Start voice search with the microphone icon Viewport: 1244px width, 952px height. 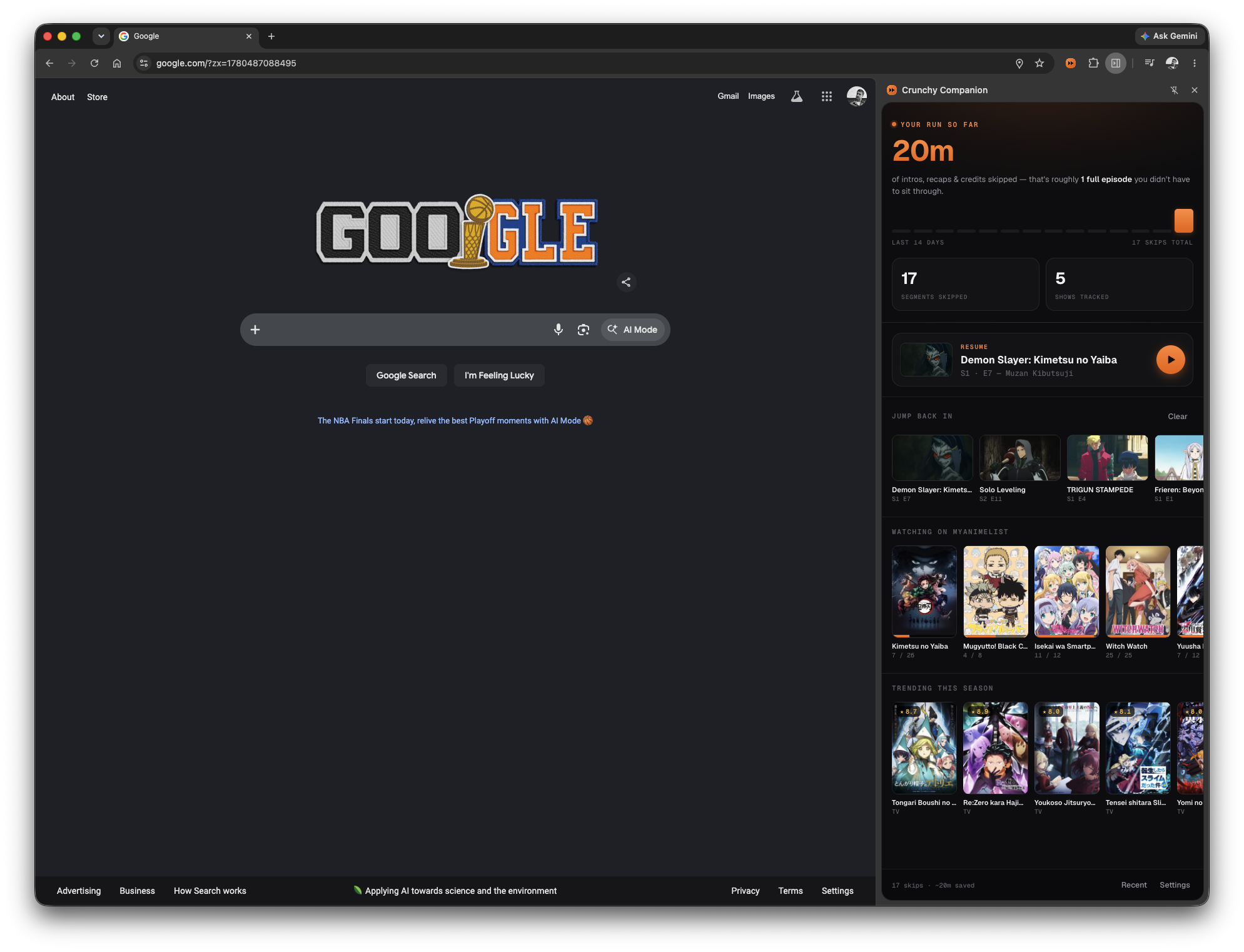click(559, 330)
